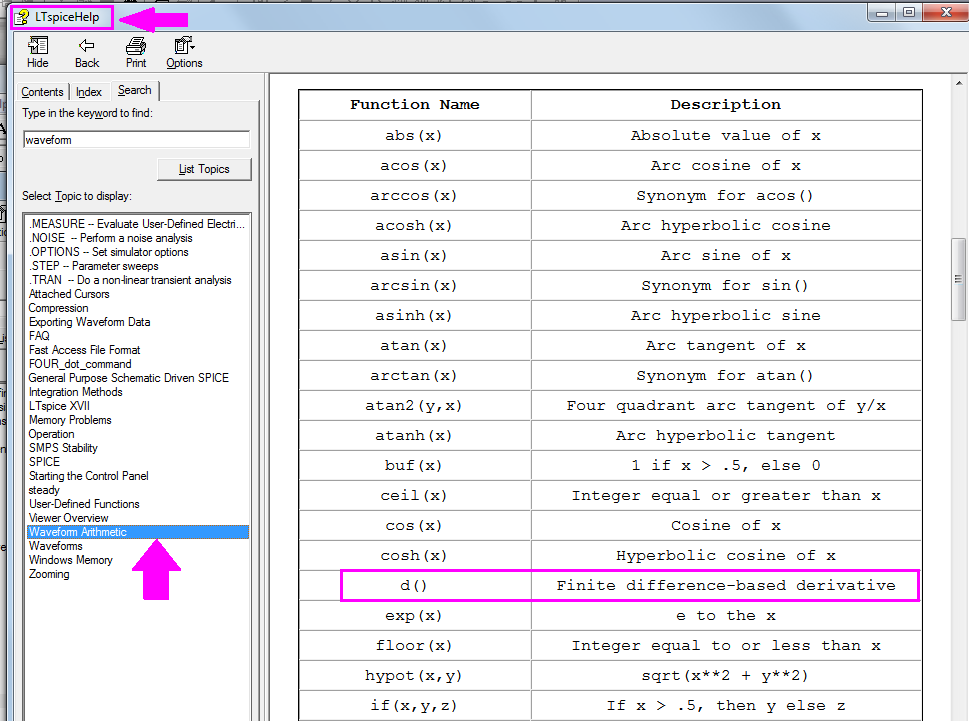Open the Viewer Overview topic
This screenshot has height=721, width=969.
tap(69, 518)
